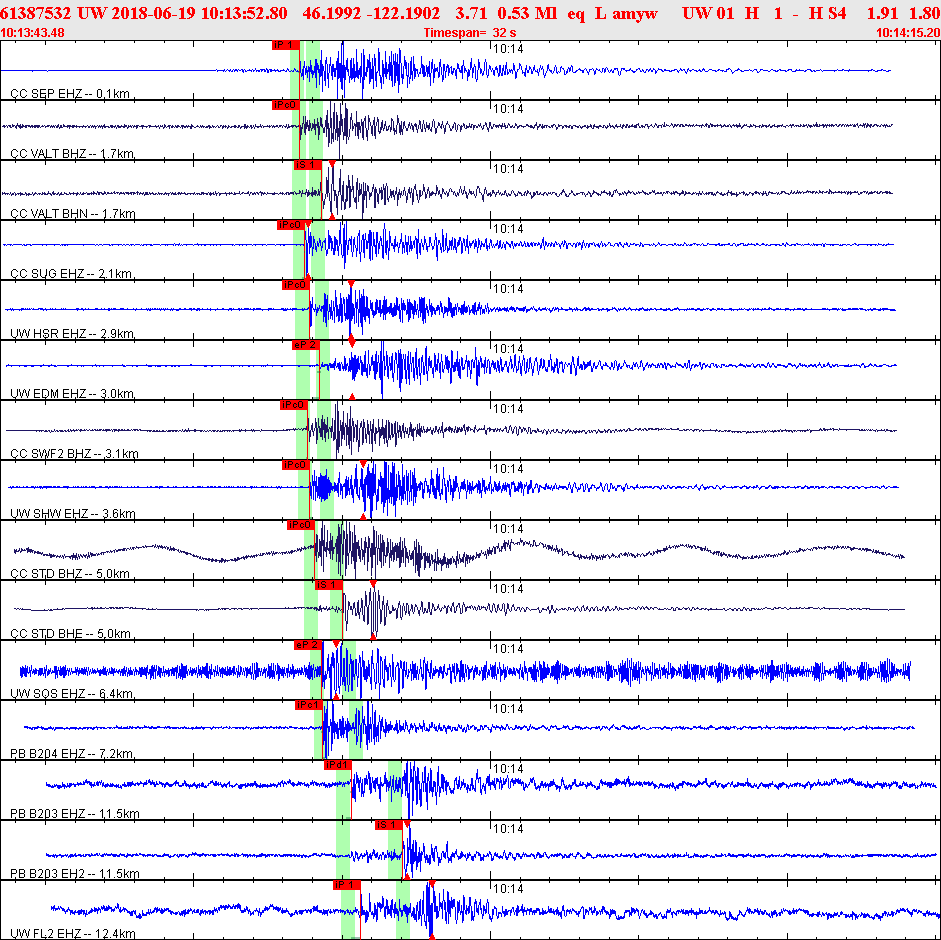The image size is (941, 940).
Task: Click the UW HSR EHZ -- 2.9km station label
Action: click(x=72, y=334)
